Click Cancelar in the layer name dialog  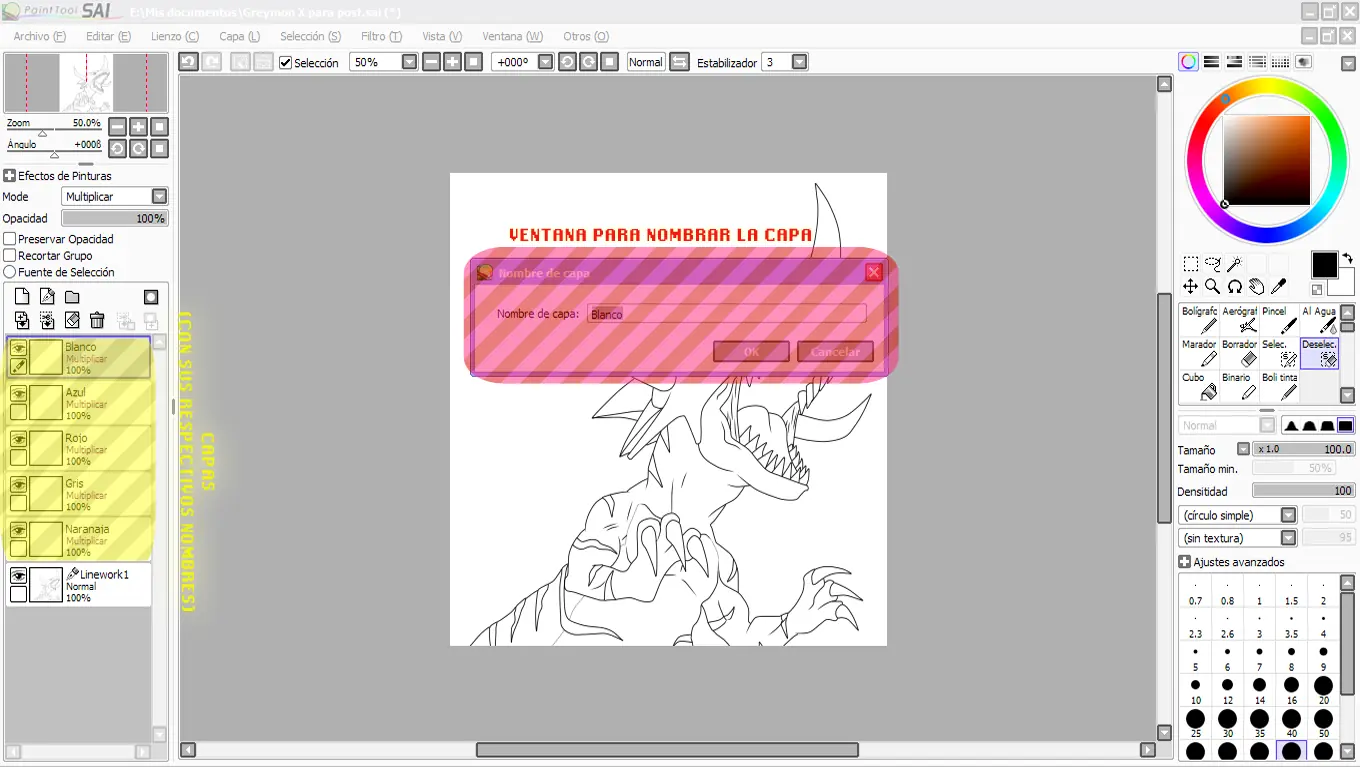click(835, 352)
